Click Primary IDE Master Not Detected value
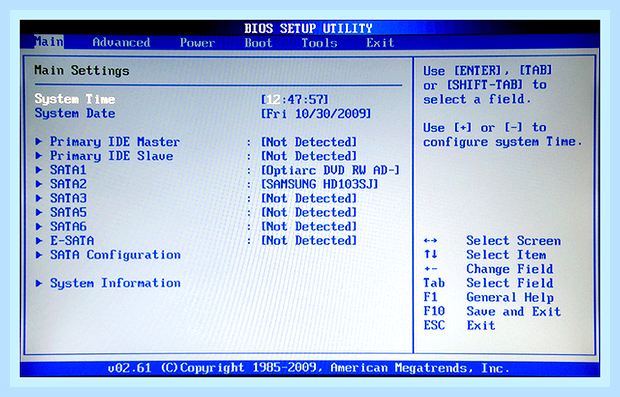 [309, 142]
